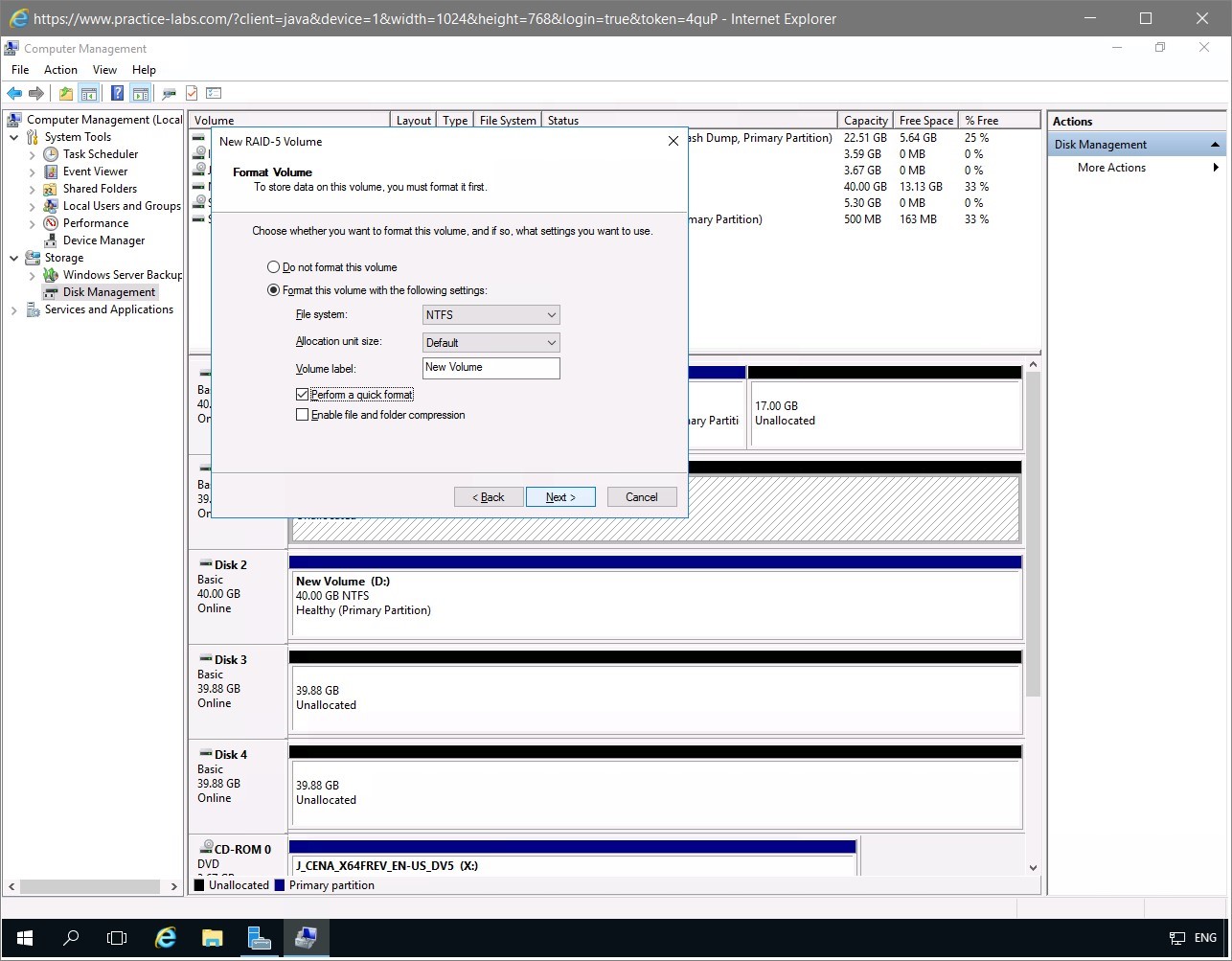Click the Server Manager taskbar icon
This screenshot has width=1232, height=961.
click(259, 937)
